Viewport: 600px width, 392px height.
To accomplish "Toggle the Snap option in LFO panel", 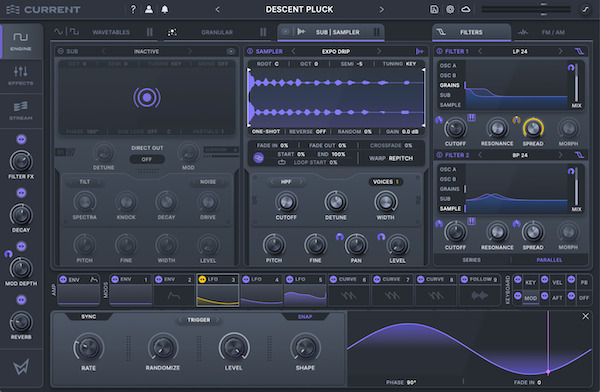I will tap(305, 317).
